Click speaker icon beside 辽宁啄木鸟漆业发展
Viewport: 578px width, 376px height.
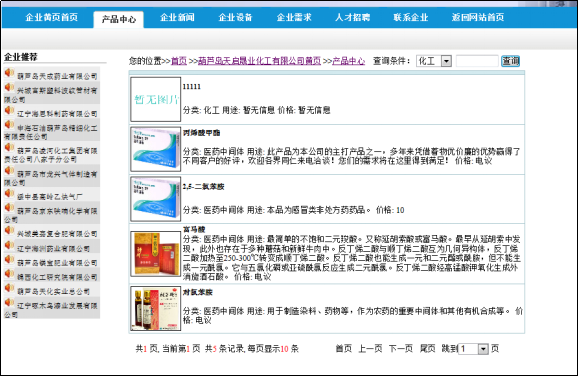point(9,303)
